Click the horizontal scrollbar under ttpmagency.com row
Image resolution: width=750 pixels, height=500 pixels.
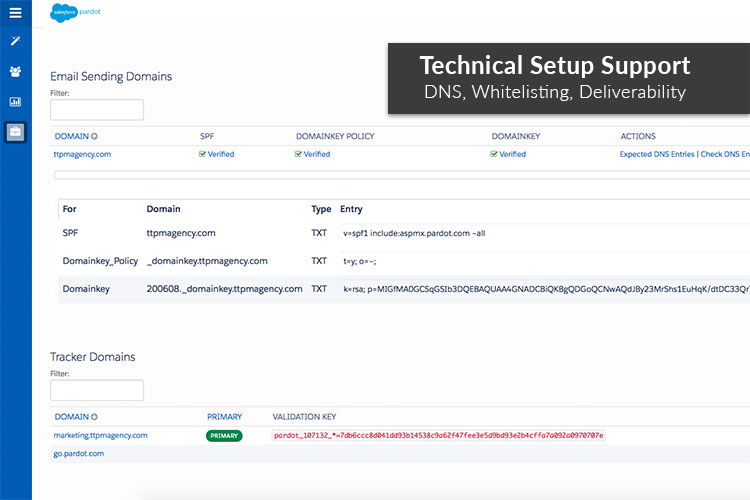pos(402,175)
